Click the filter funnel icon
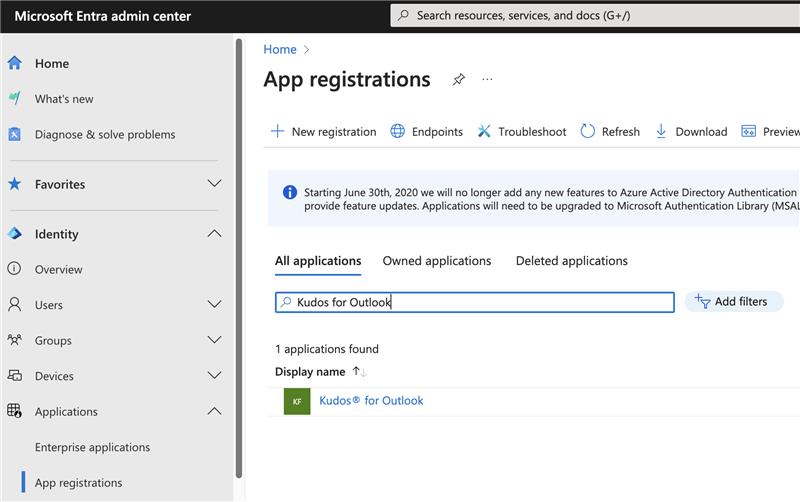The image size is (800, 502). pos(702,302)
